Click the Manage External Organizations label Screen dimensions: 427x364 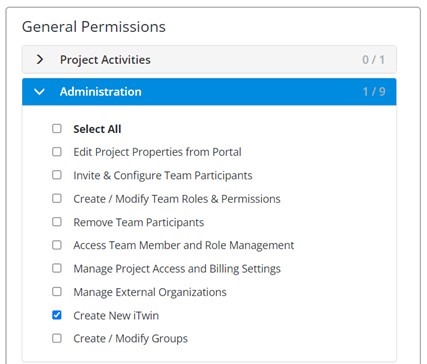pyautogui.click(x=150, y=292)
